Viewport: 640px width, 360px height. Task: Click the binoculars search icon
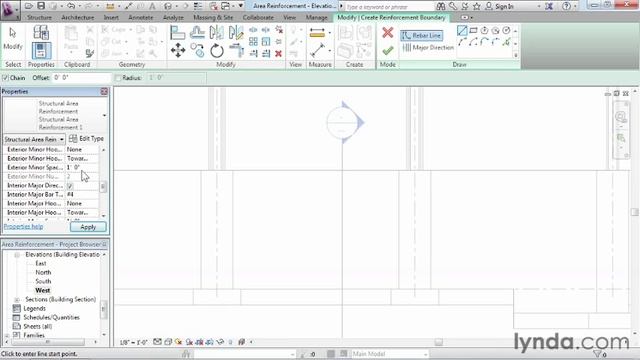click(440, 6)
